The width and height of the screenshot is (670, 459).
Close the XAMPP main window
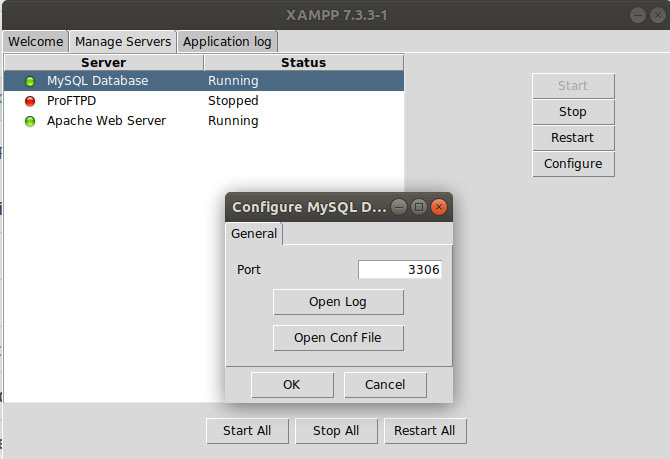pos(658,16)
